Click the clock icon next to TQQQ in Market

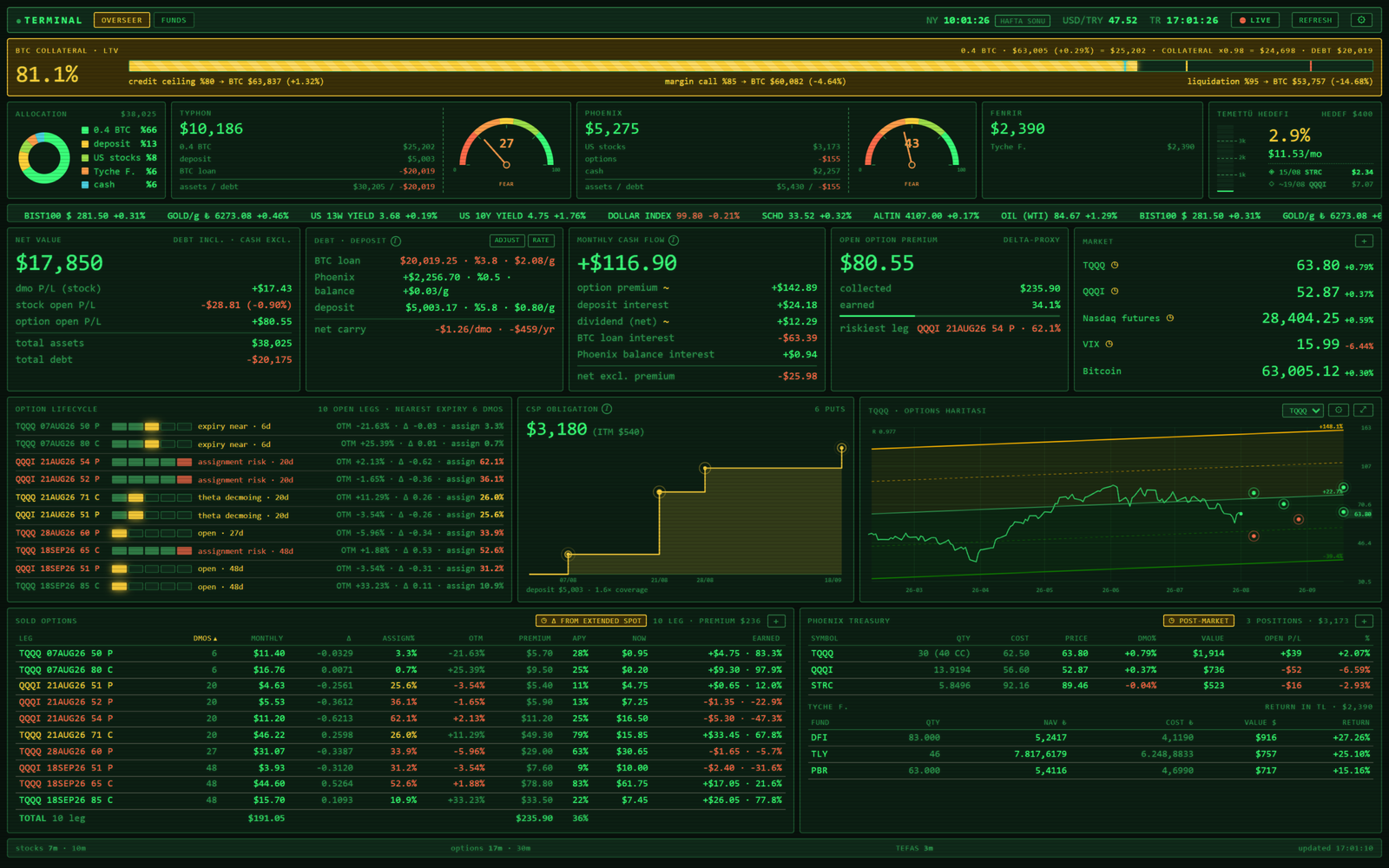[x=1115, y=266]
